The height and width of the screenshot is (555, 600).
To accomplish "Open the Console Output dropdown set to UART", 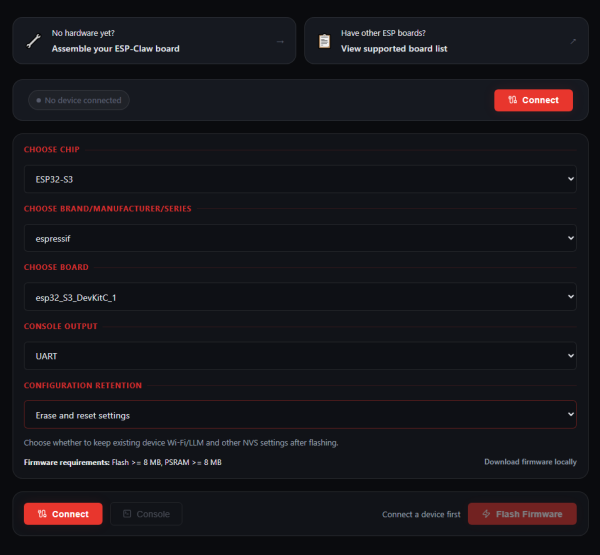I will [x=300, y=356].
